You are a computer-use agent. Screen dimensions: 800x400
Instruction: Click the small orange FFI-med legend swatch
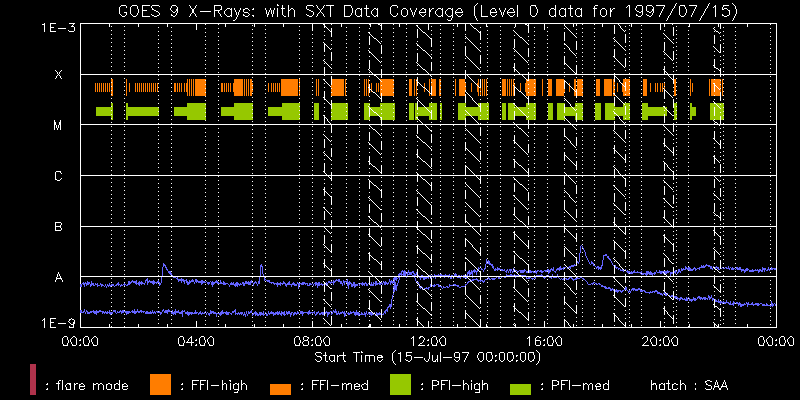click(x=280, y=388)
